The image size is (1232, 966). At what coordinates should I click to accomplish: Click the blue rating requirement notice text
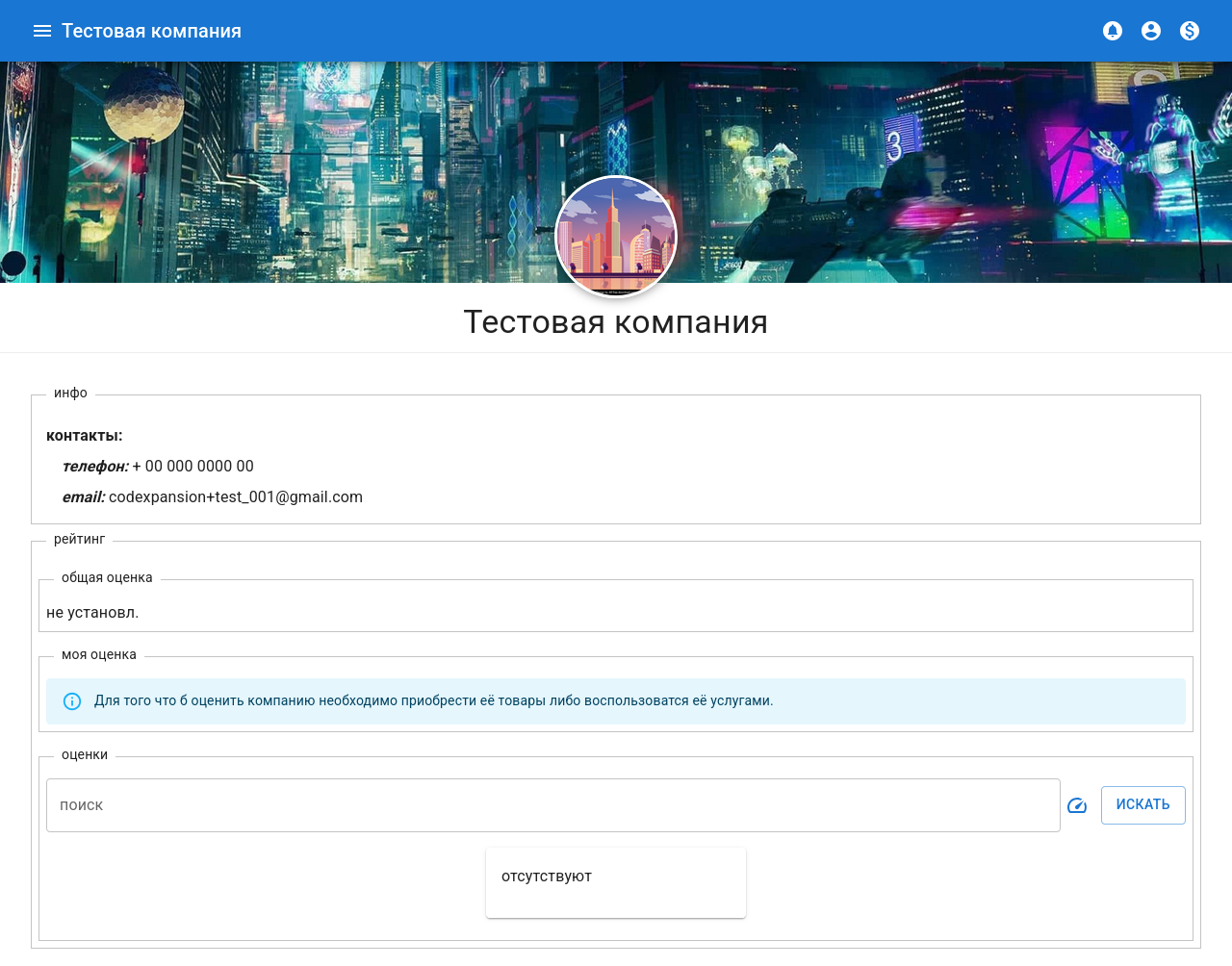point(433,701)
